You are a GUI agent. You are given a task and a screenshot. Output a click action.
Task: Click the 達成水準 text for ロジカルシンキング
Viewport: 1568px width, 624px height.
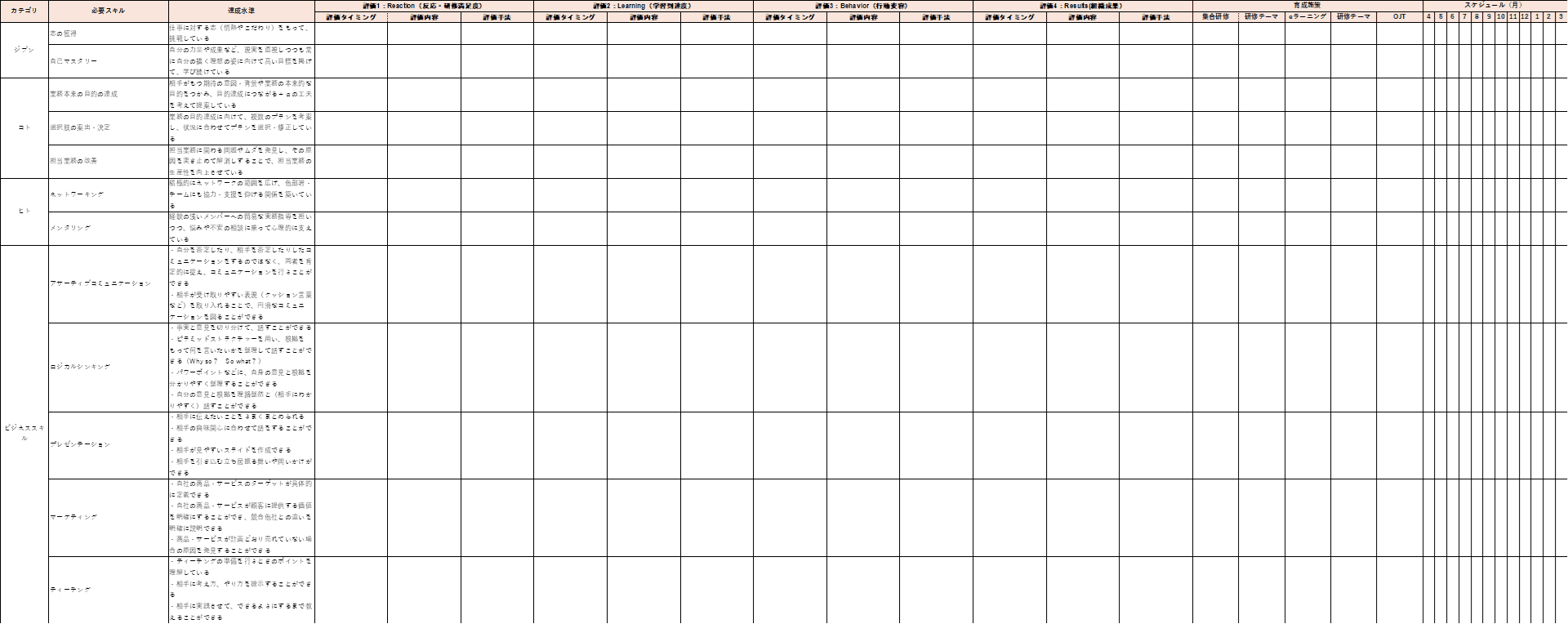pos(242,367)
